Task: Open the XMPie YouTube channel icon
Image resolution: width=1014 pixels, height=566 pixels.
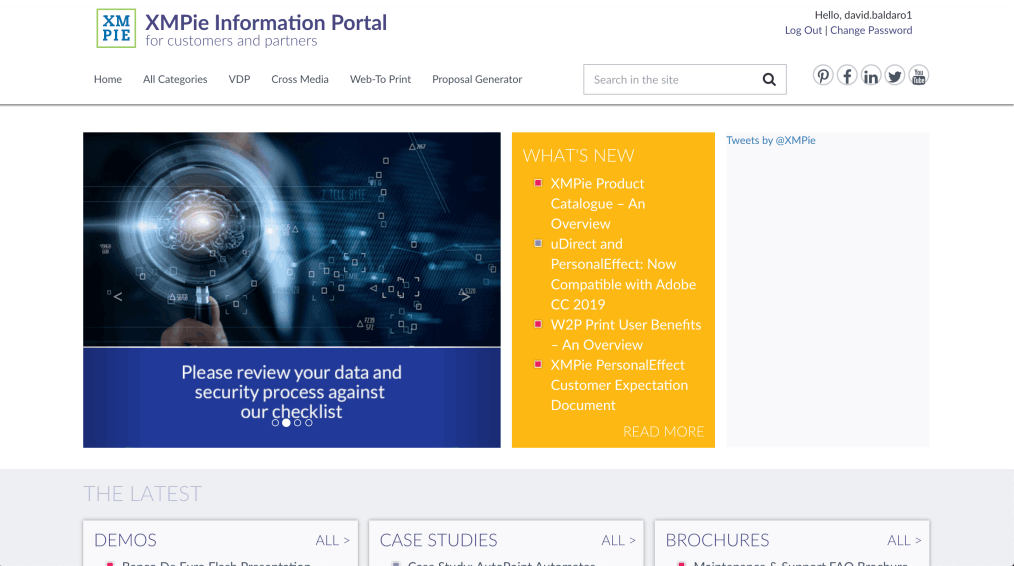Action: coord(918,76)
